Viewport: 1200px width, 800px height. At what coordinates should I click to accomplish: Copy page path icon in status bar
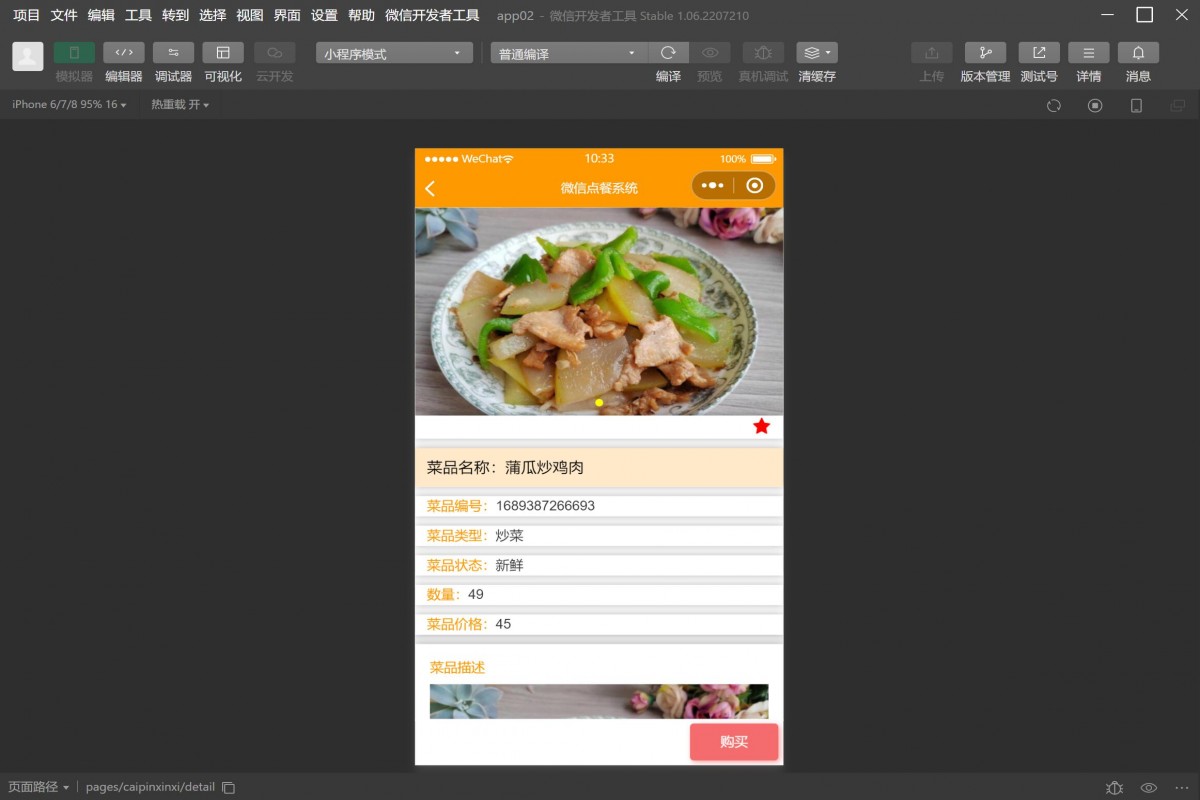coord(228,787)
